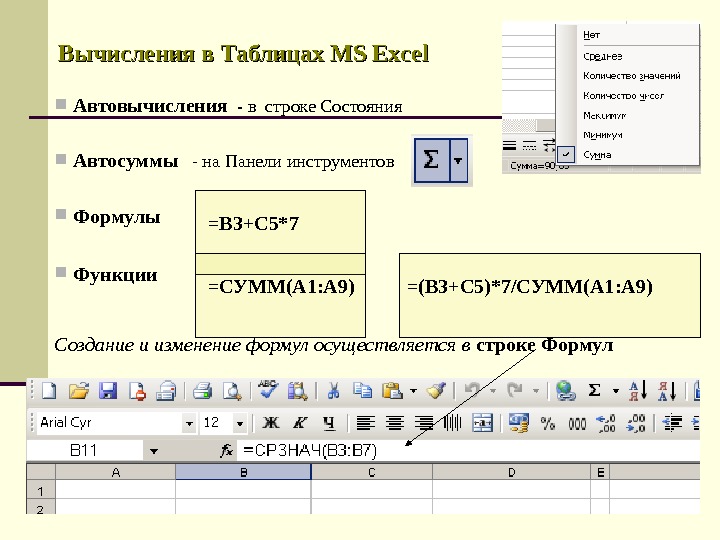Open Print Preview magnifier icon
The height and width of the screenshot is (540, 720).
pyautogui.click(x=232, y=391)
